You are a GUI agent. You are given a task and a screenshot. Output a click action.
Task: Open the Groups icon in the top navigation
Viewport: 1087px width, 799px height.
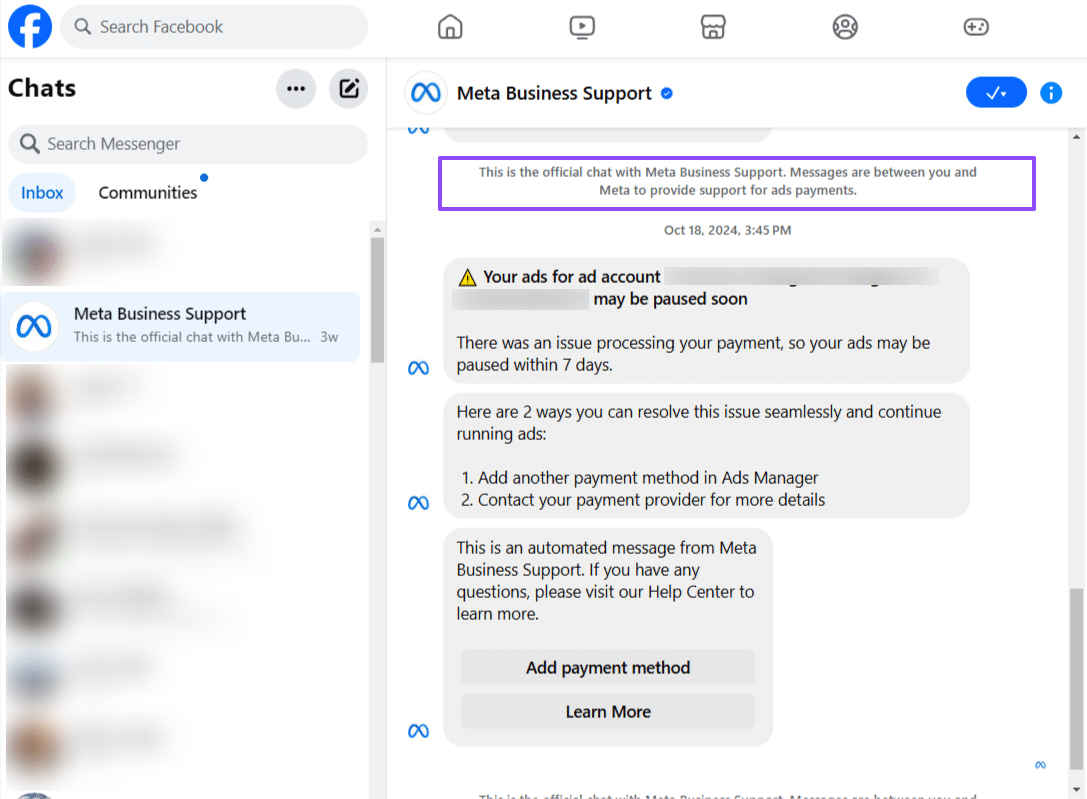(x=844, y=27)
